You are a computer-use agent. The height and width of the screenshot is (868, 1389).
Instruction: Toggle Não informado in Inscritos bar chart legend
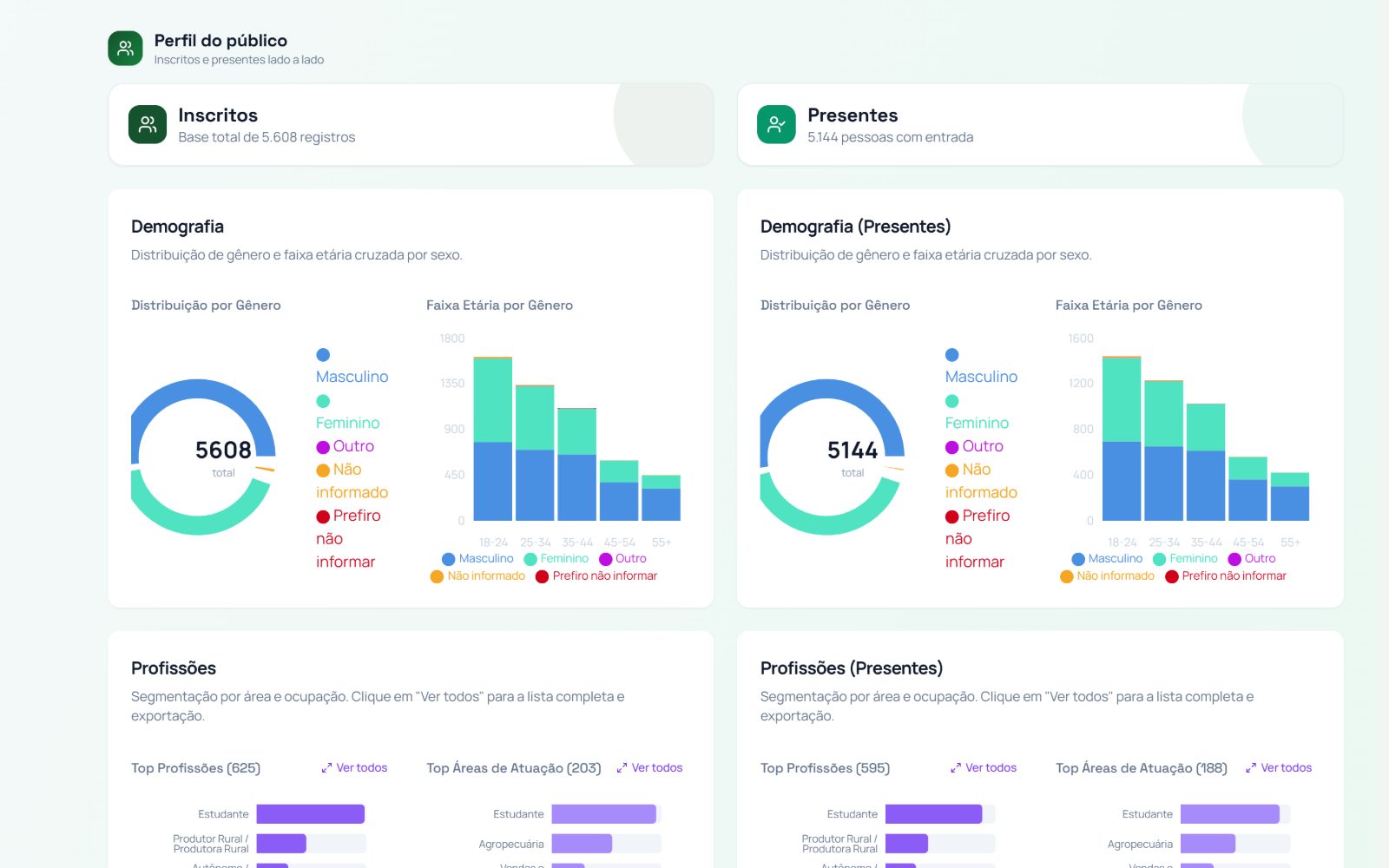477,576
